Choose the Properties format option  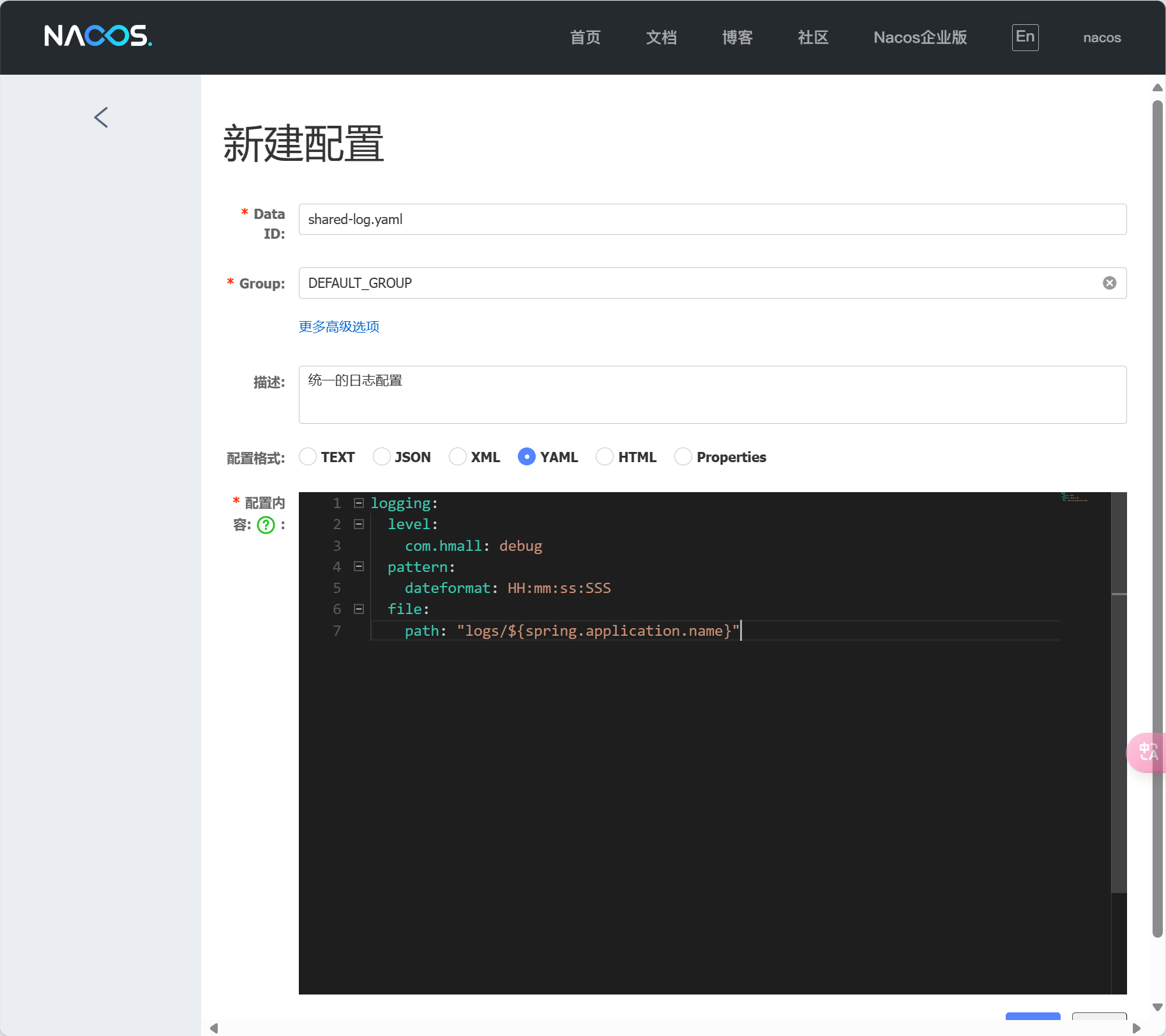point(683,457)
